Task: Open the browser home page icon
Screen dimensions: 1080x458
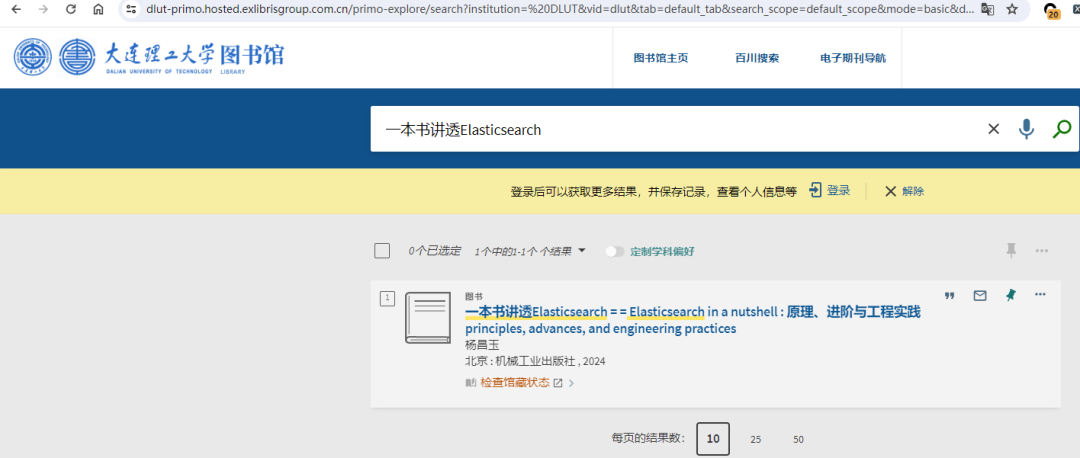Action: click(x=98, y=10)
